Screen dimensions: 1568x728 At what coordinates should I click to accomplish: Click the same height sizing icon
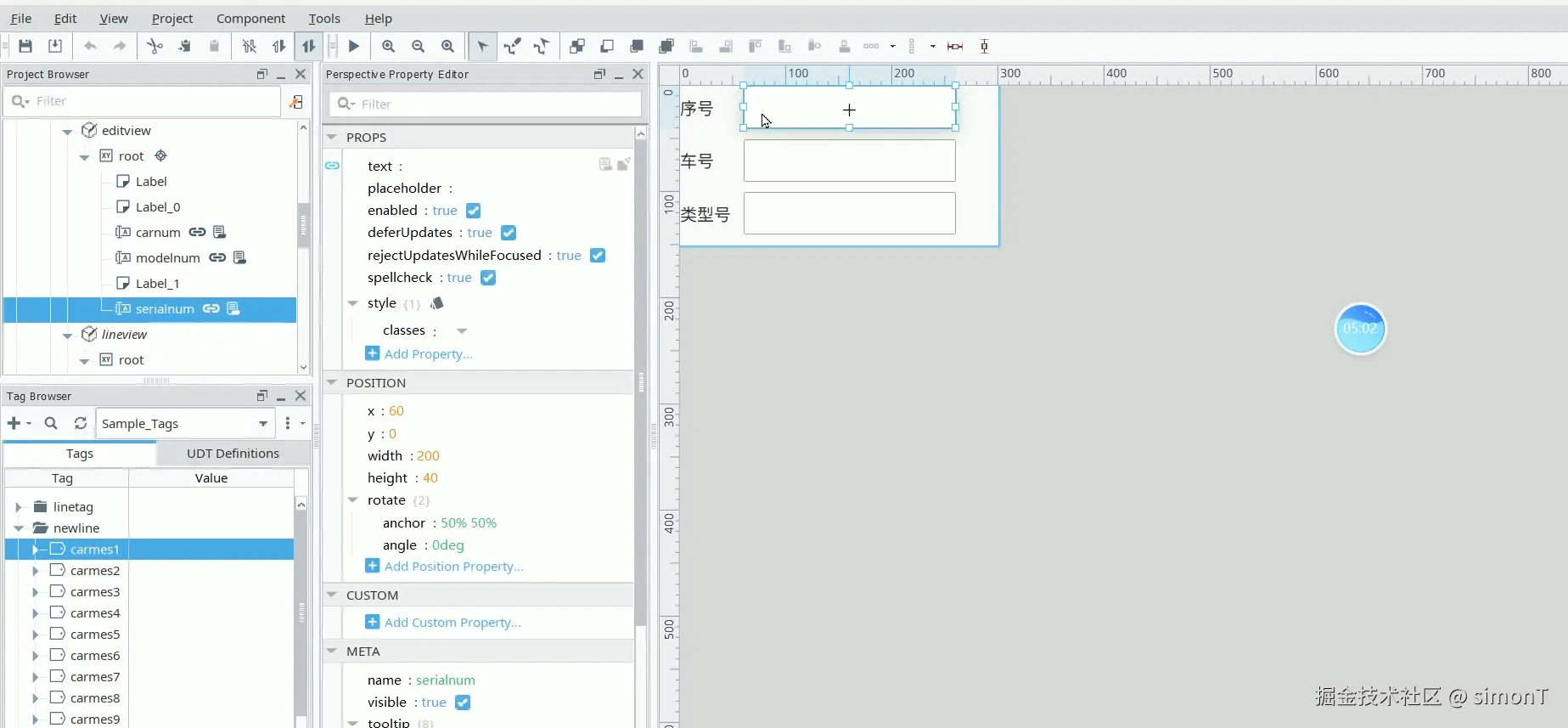[984, 46]
